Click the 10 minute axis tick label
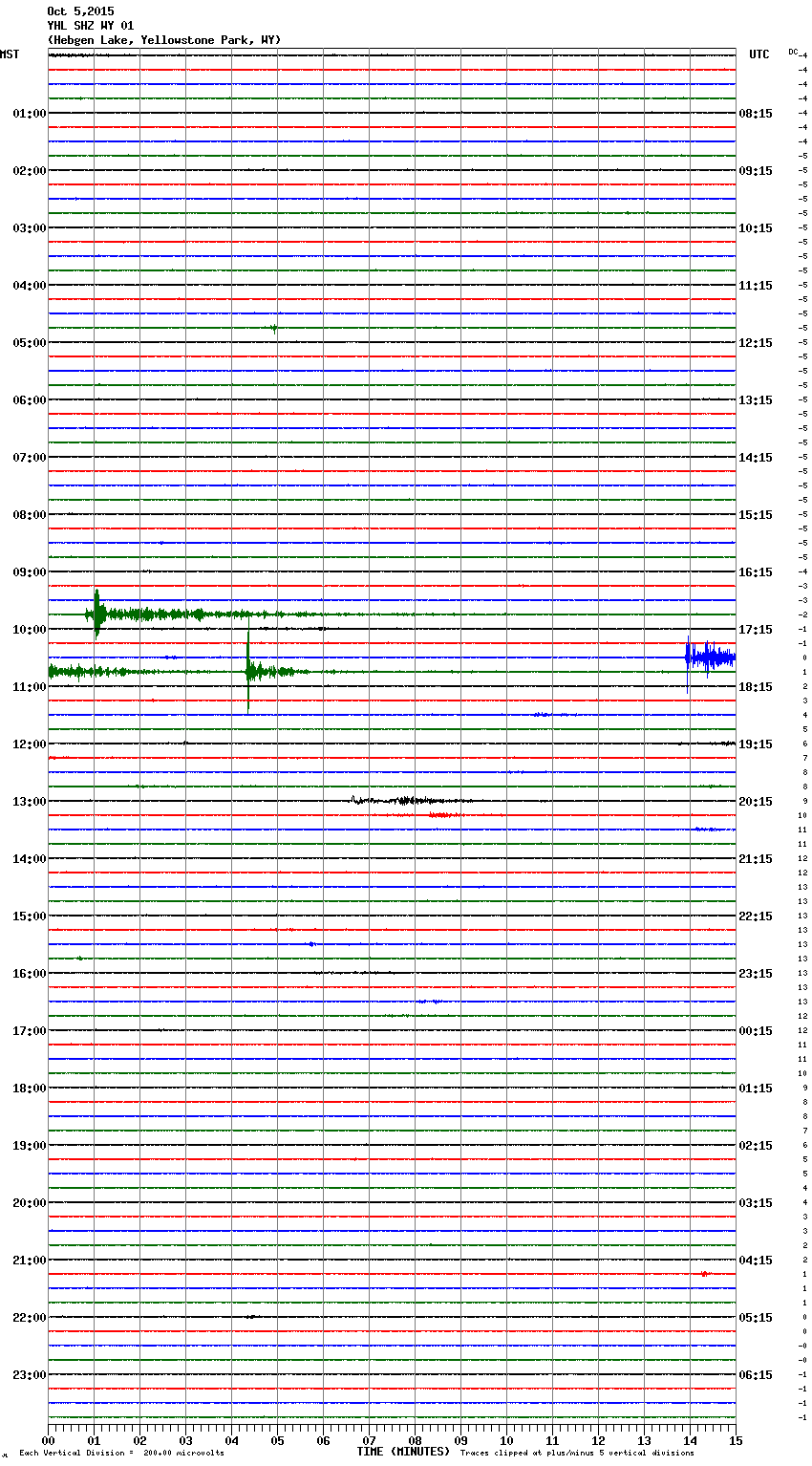The height and width of the screenshot is (1466, 812). click(506, 1440)
